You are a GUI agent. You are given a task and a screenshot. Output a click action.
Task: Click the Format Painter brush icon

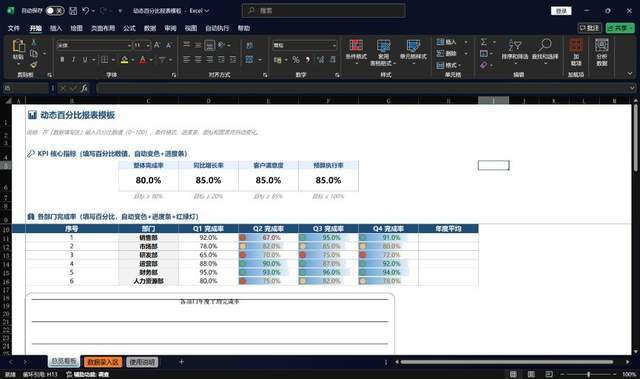(x=34, y=64)
